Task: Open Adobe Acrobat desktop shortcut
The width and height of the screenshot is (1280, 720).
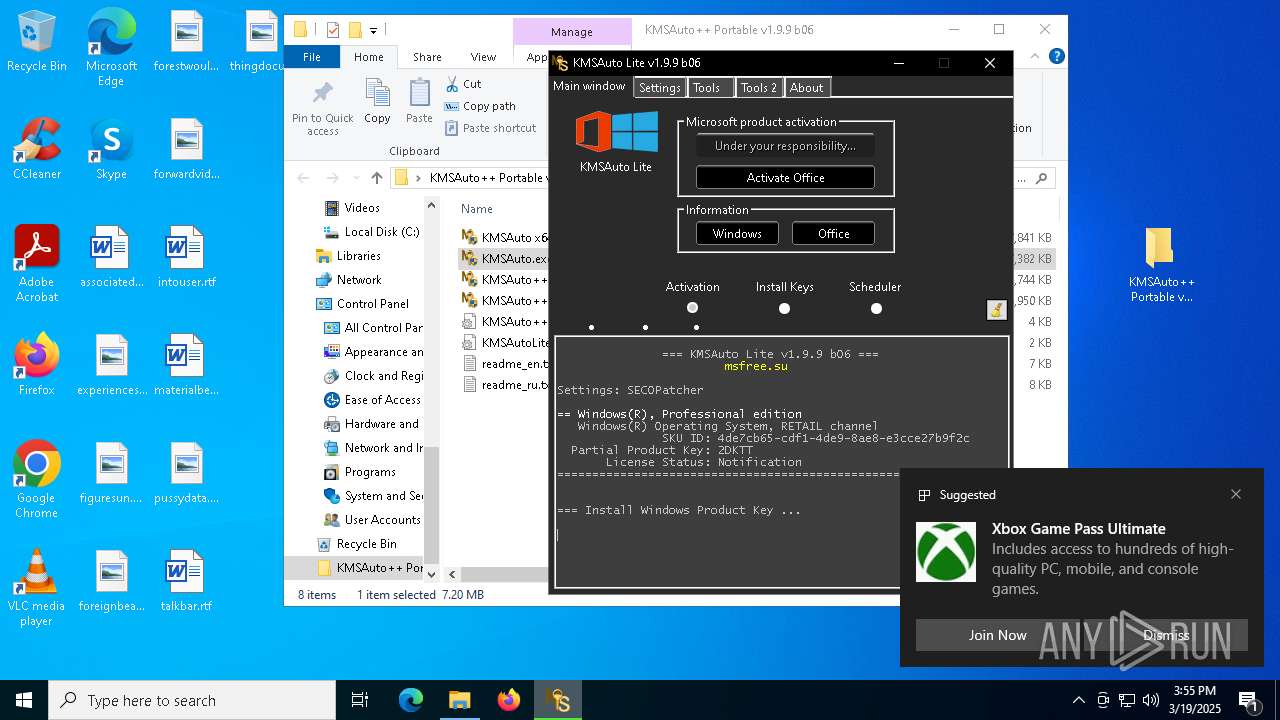Action: tap(36, 264)
